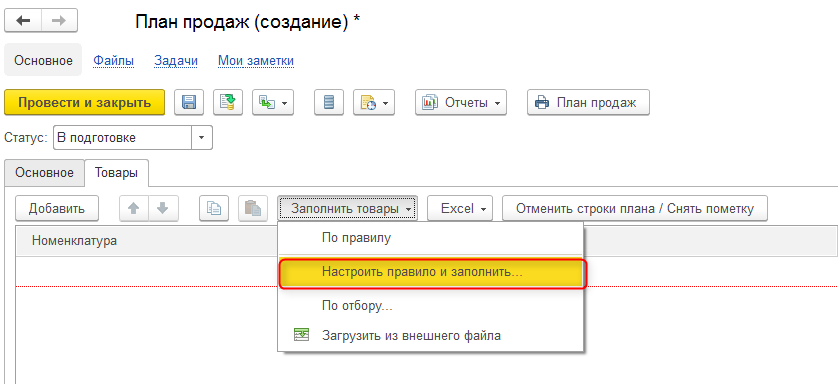Save document with floppy disk icon

pos(189,102)
